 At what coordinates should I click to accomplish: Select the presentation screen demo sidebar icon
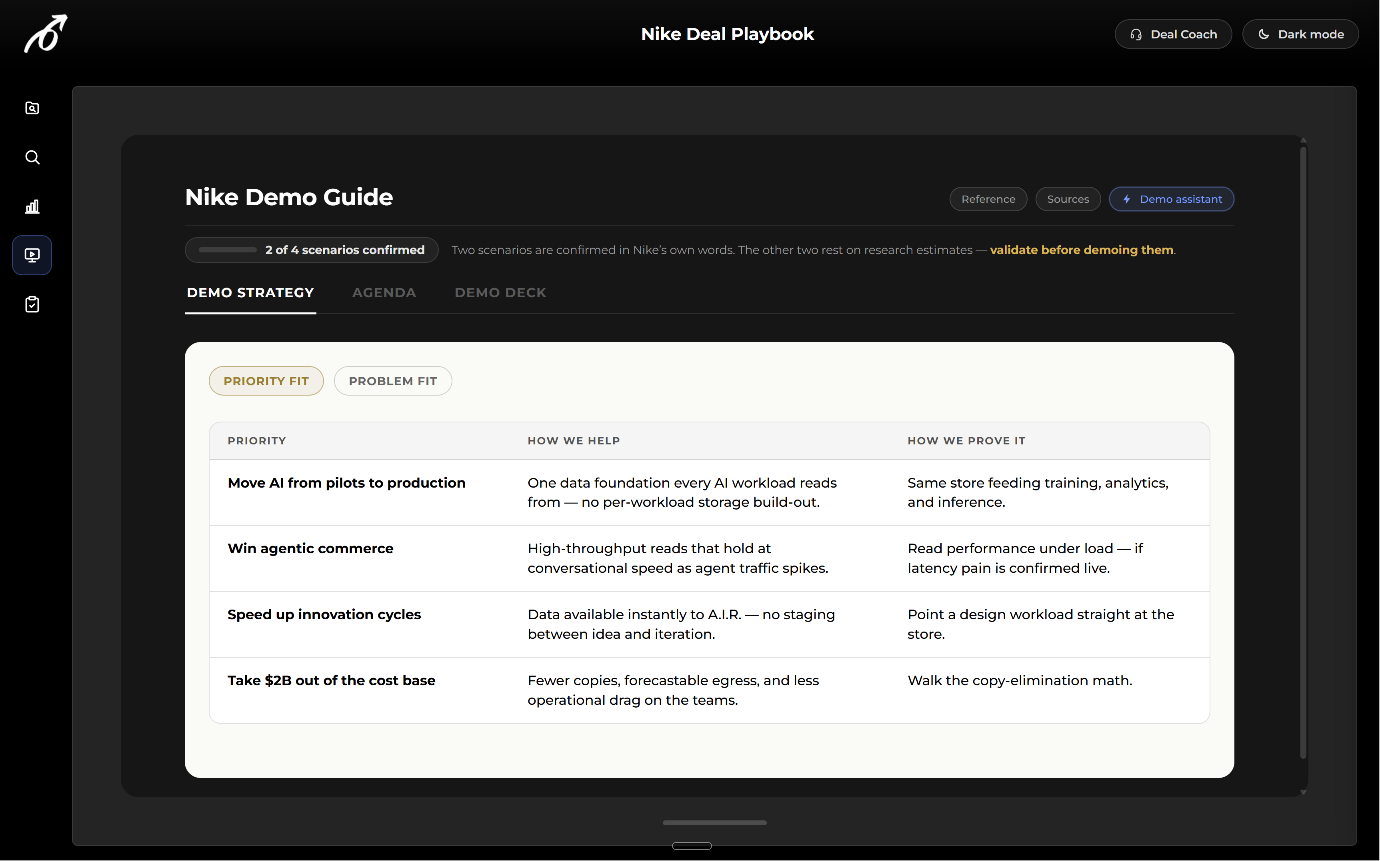point(32,255)
